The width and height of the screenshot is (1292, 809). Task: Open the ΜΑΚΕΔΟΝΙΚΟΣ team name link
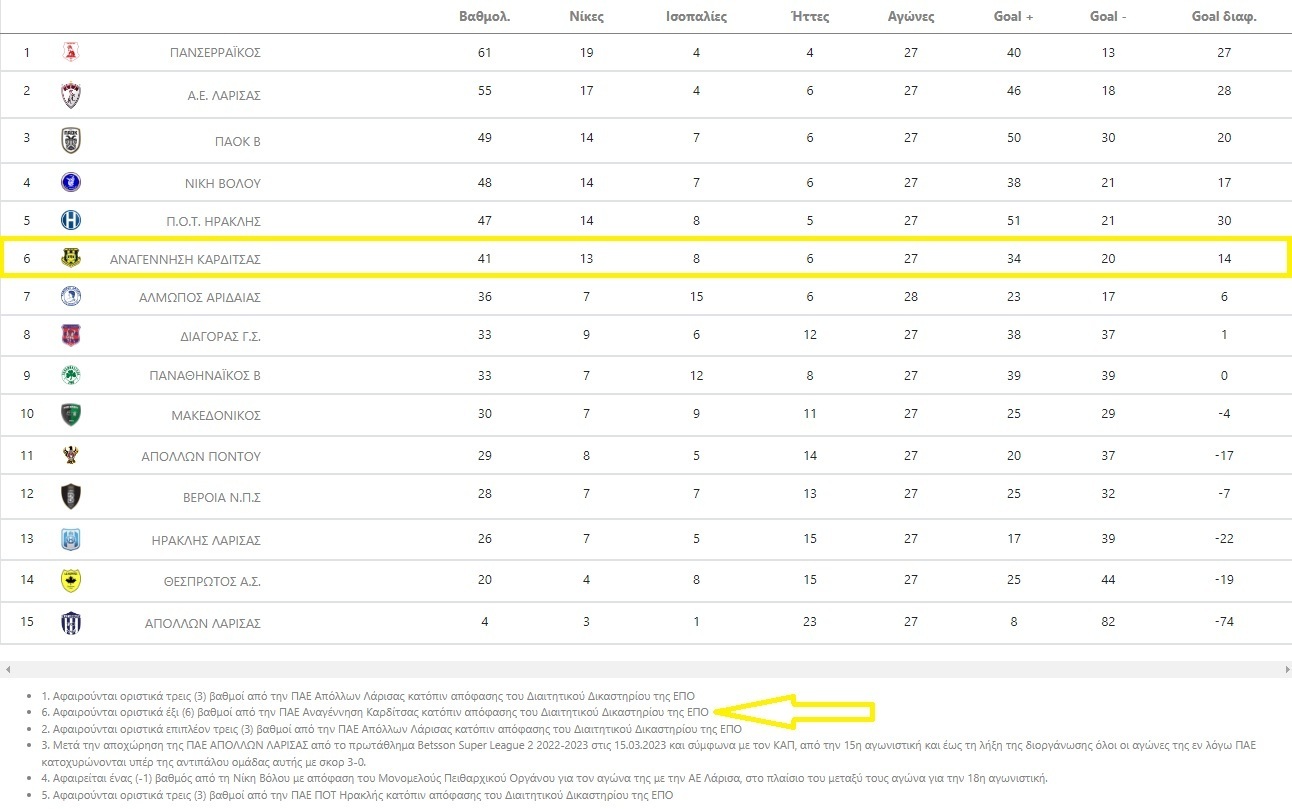[x=216, y=415]
